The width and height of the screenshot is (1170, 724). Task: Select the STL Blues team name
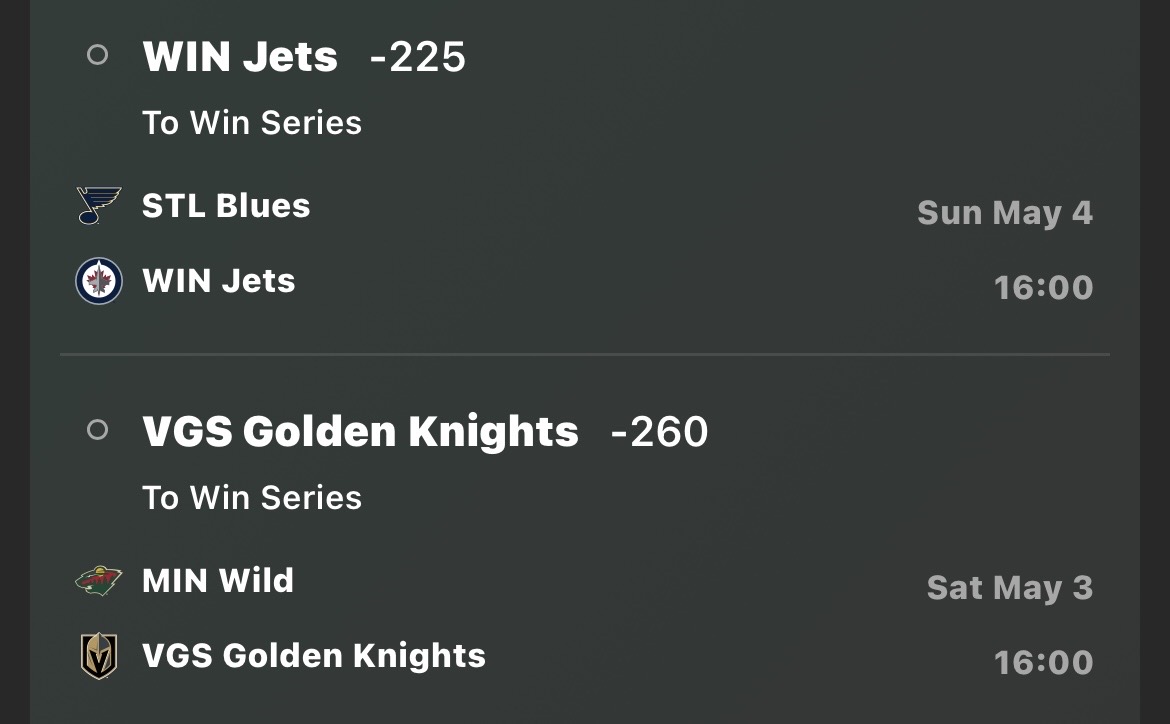pos(226,205)
